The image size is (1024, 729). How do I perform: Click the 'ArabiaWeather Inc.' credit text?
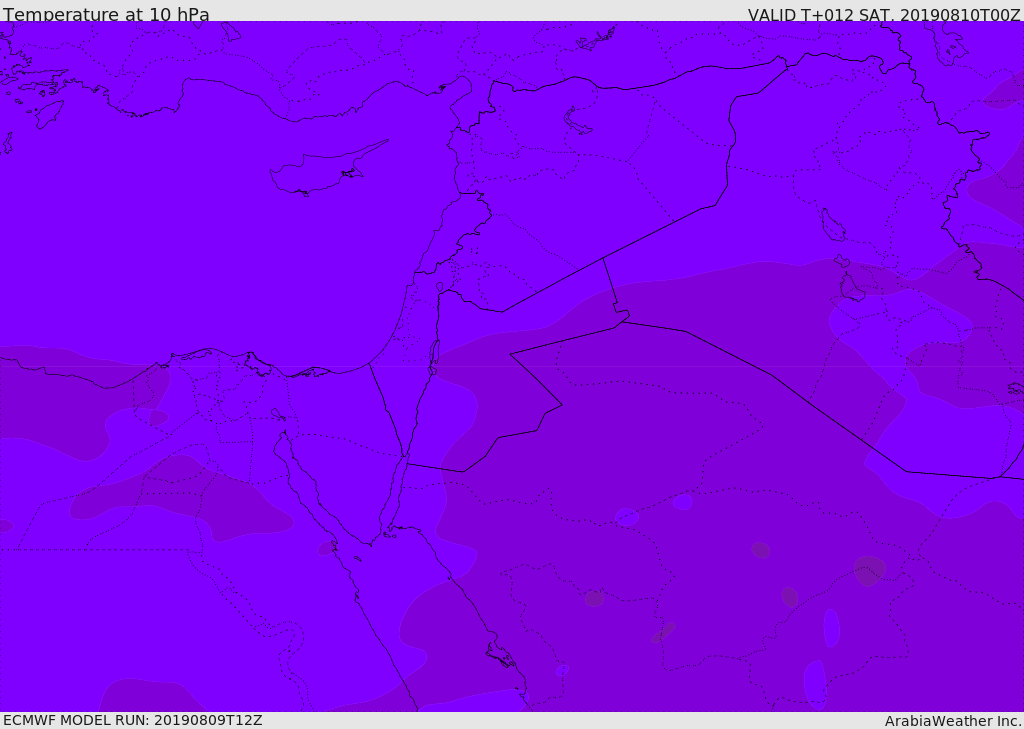pyautogui.click(x=953, y=721)
